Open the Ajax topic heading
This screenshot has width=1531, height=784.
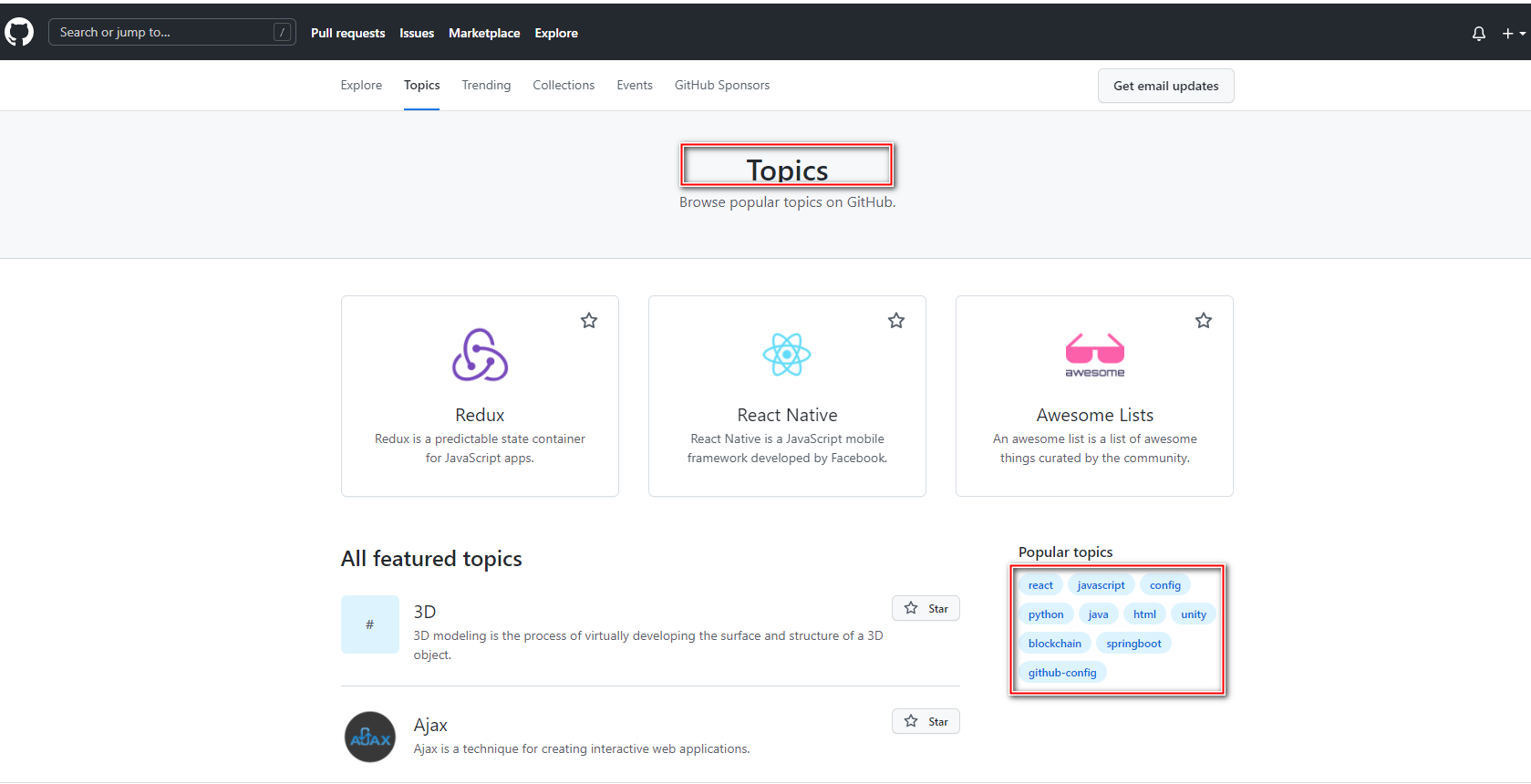point(430,725)
